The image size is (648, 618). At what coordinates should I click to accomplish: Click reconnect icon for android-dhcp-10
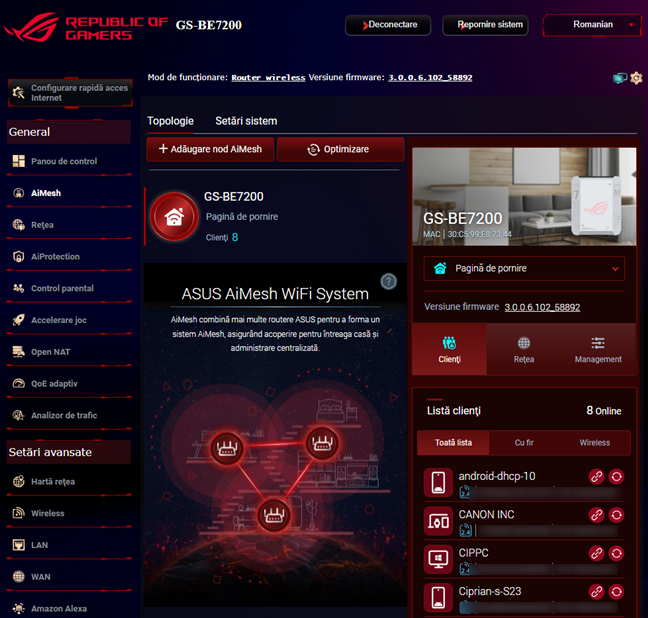pos(616,477)
